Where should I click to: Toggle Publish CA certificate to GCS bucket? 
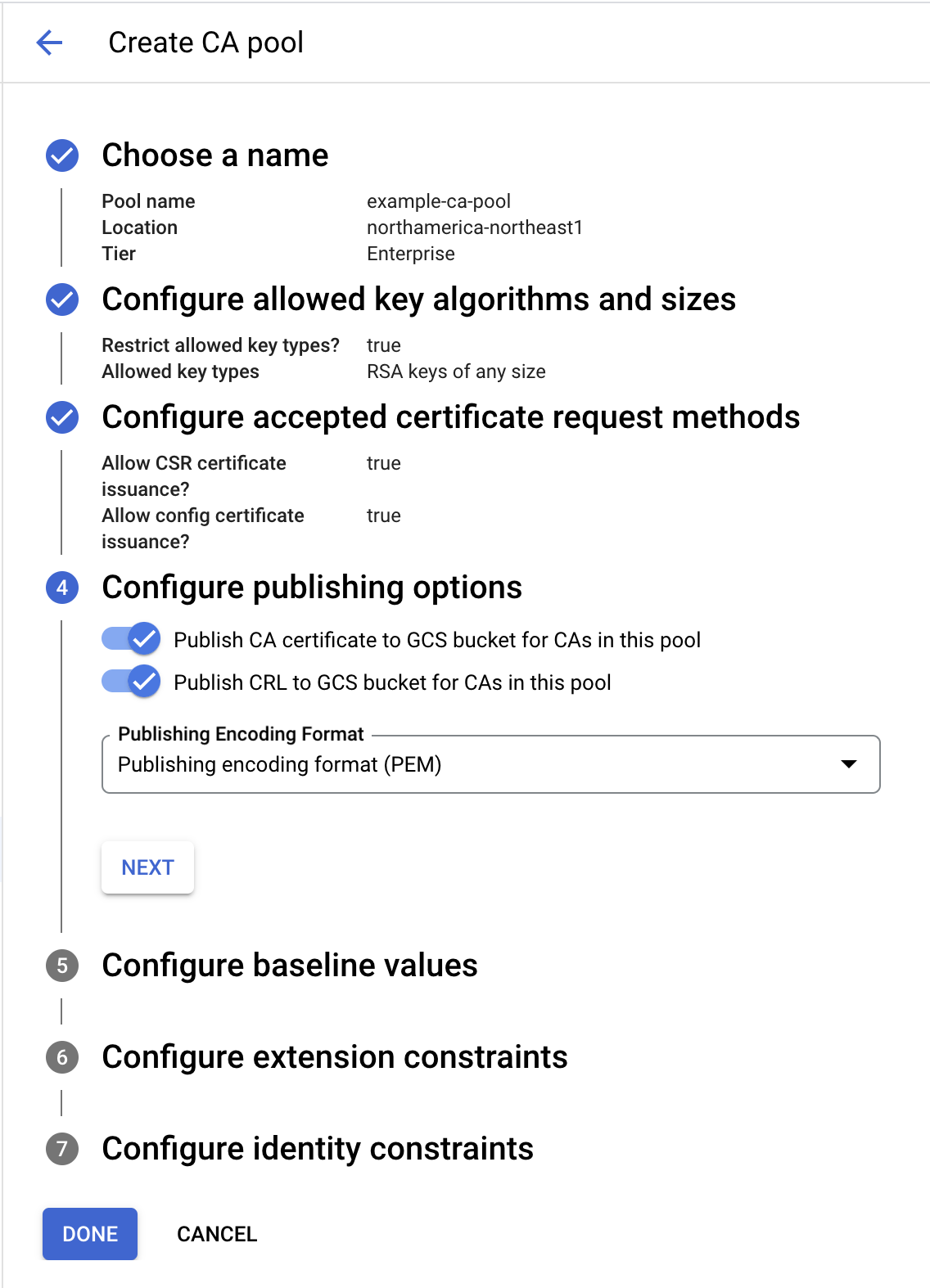[132, 639]
